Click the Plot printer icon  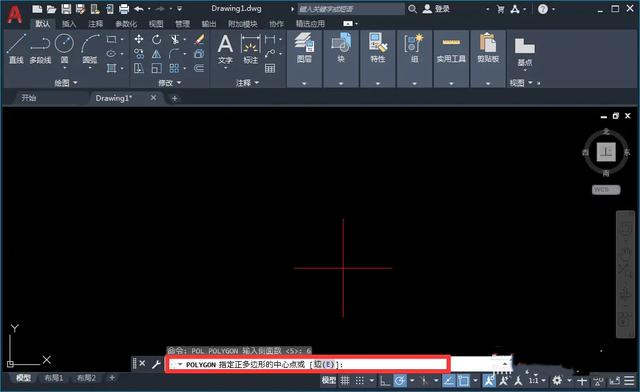click(x=124, y=9)
